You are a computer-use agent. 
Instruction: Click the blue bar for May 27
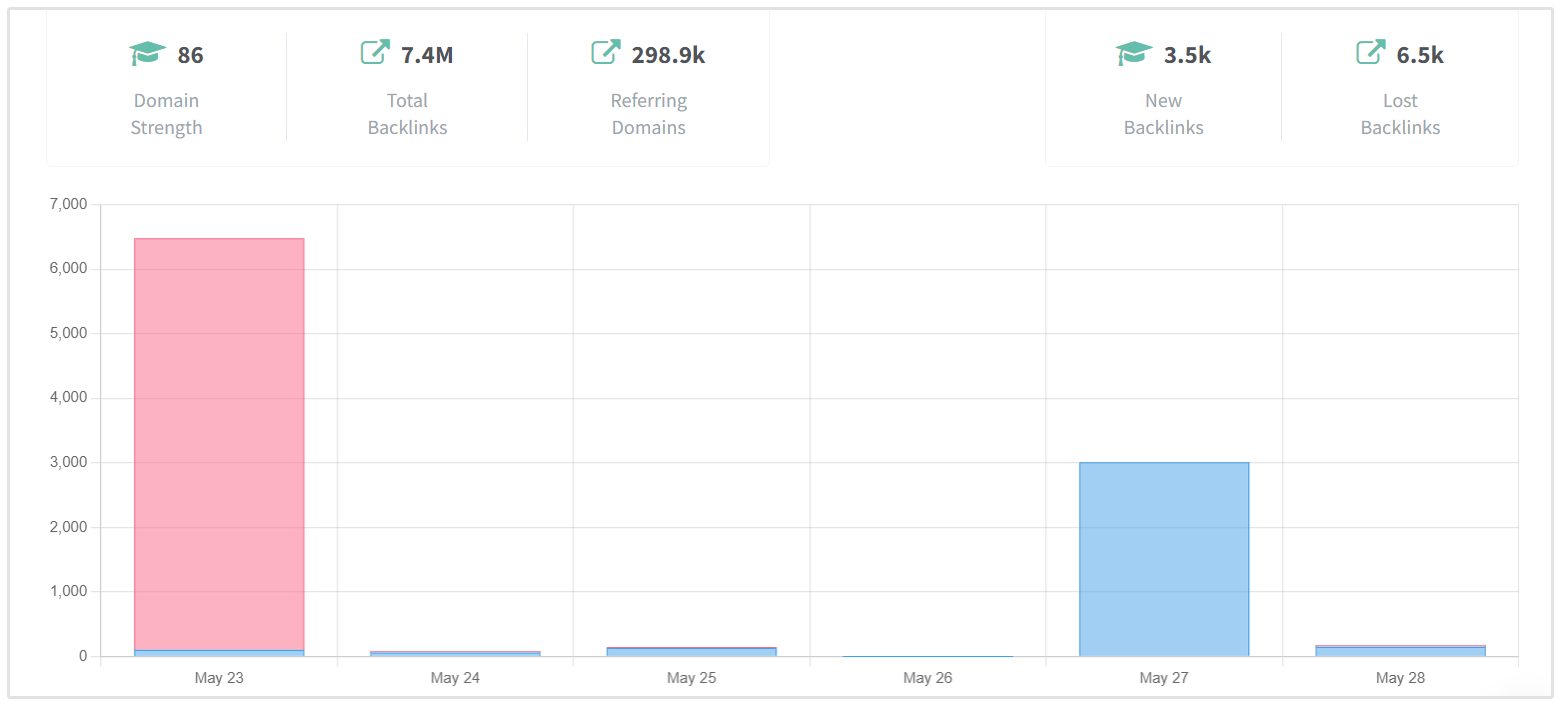pos(1164,558)
